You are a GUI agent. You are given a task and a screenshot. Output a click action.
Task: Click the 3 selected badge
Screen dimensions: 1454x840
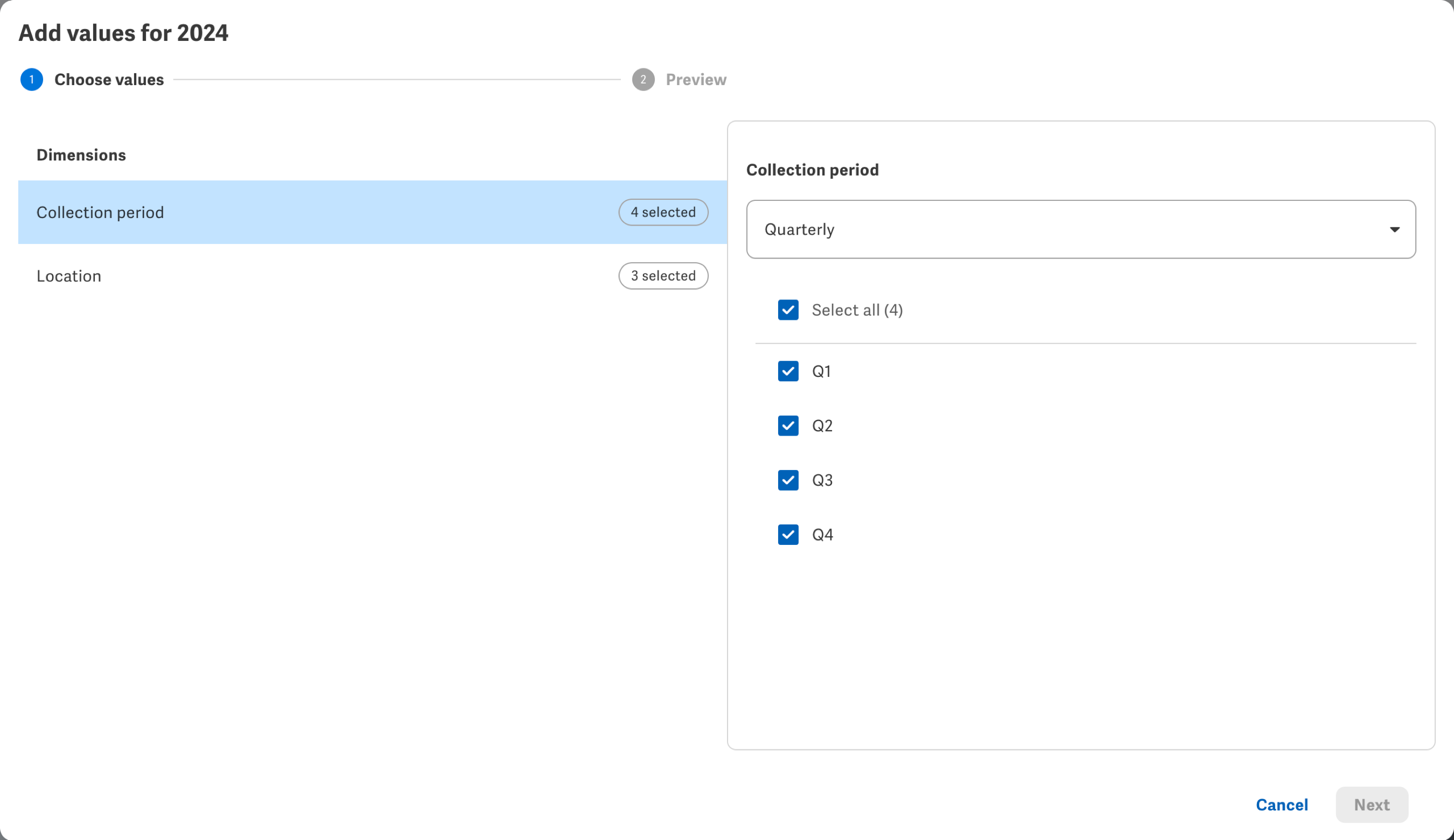pos(663,276)
